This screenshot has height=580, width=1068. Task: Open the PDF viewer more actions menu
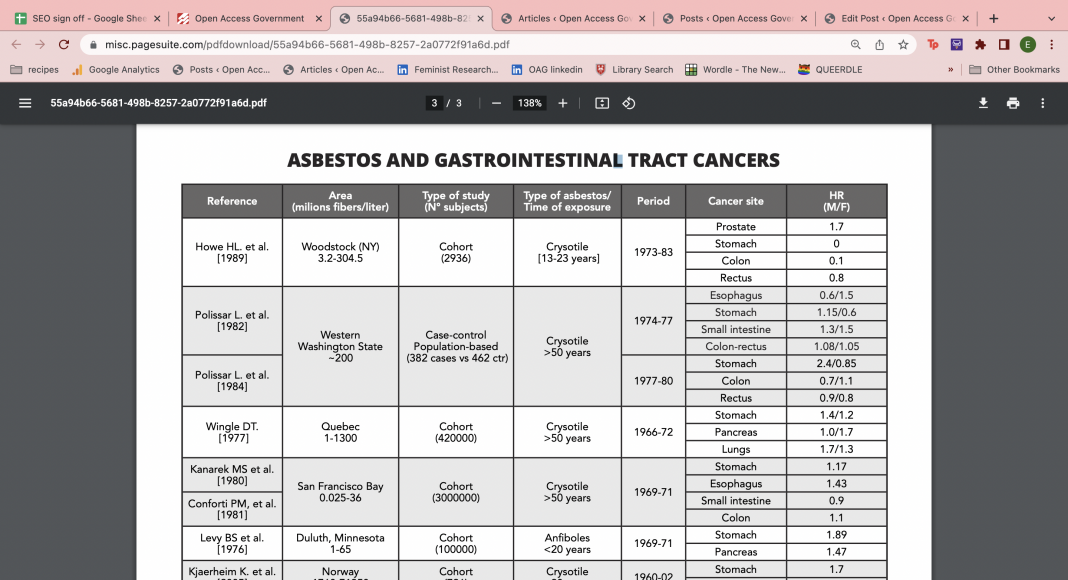(1042, 103)
